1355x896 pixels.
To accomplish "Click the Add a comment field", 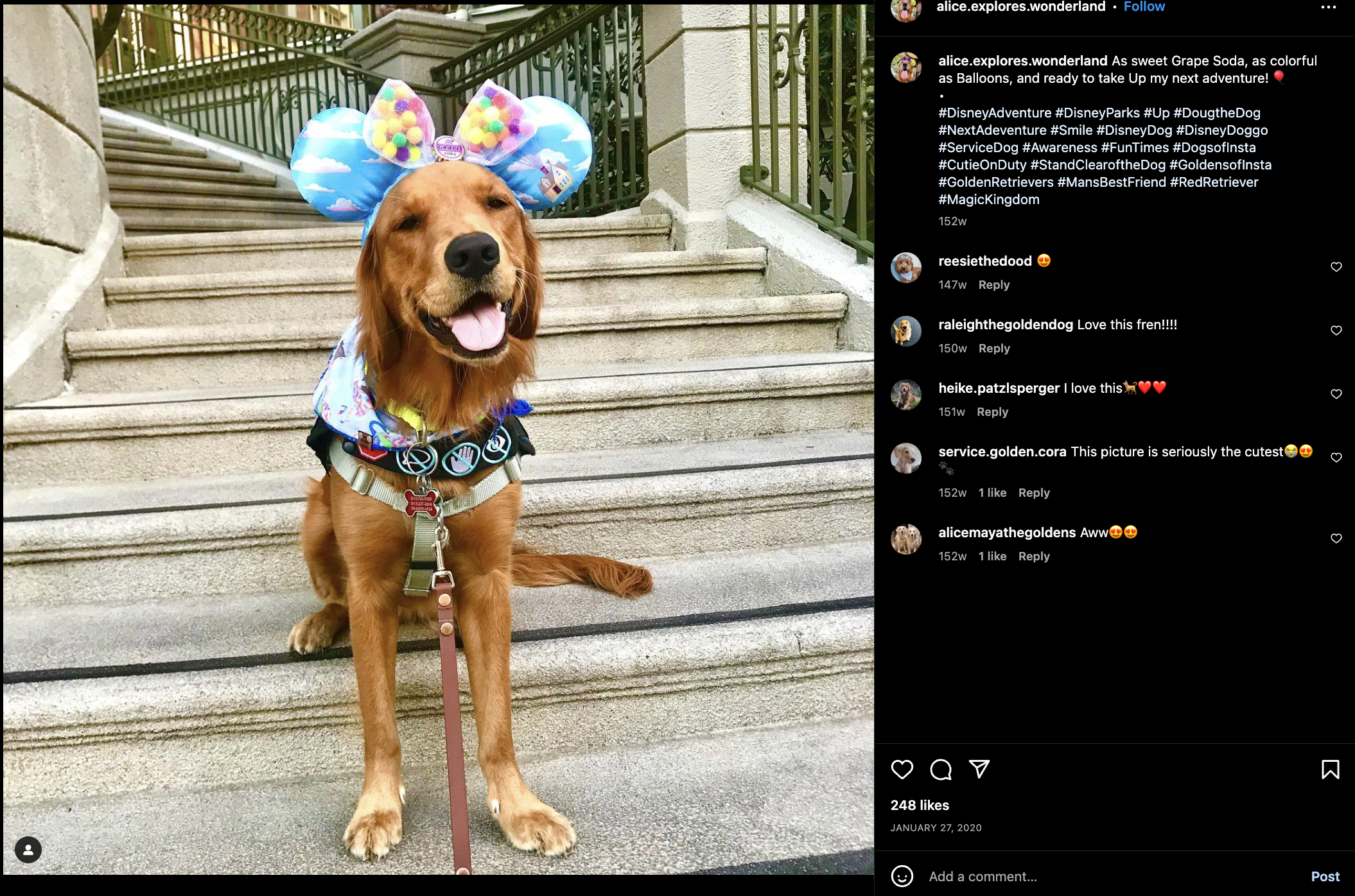I will (x=1111, y=876).
